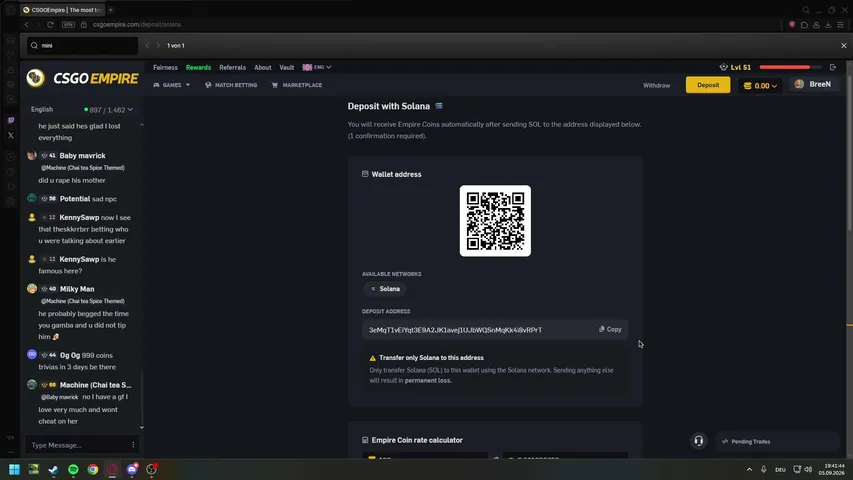Click the Type Message chat input
The image size is (853, 480).
pyautogui.click(x=76, y=445)
